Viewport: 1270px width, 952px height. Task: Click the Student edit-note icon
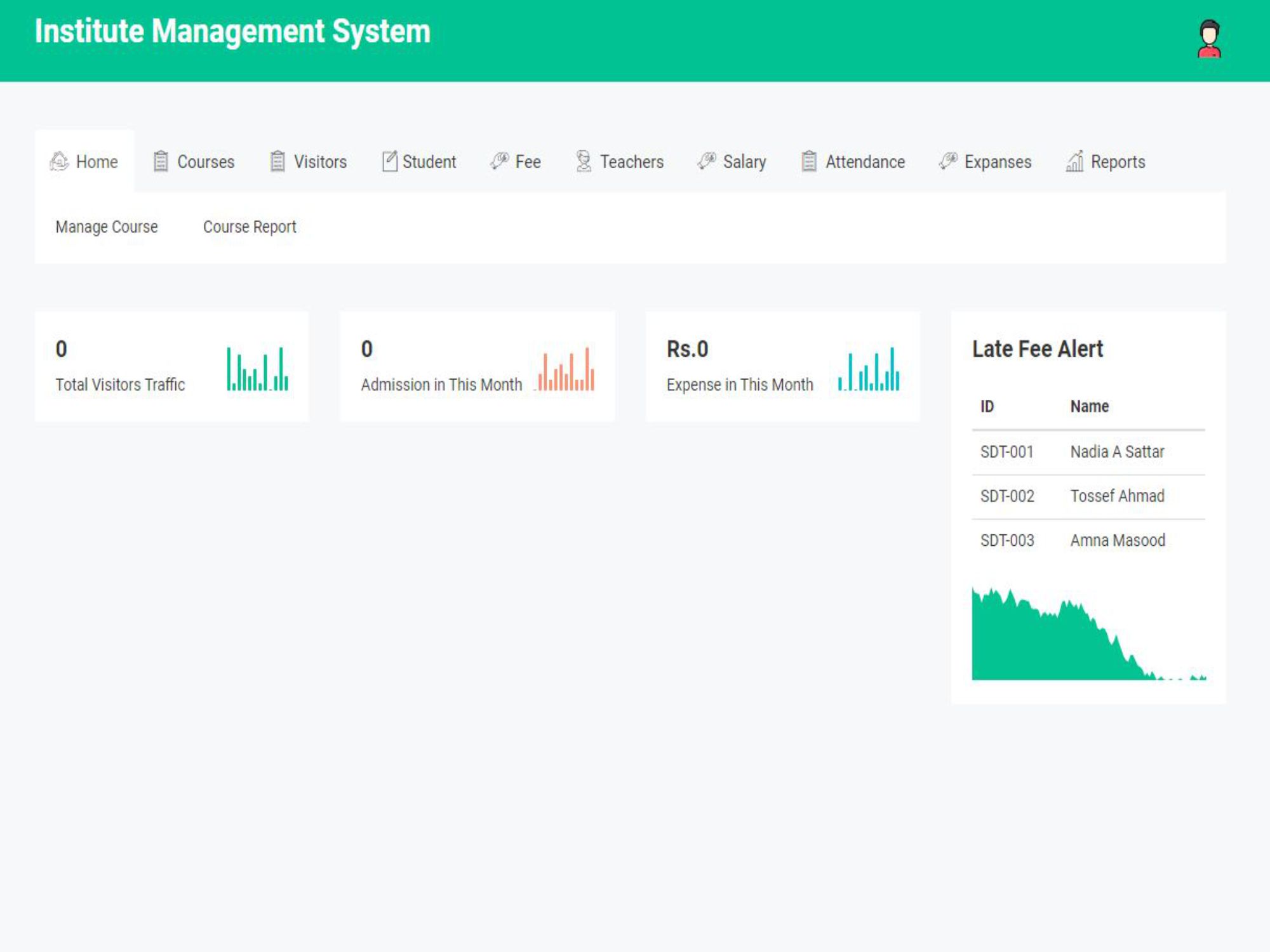(389, 162)
